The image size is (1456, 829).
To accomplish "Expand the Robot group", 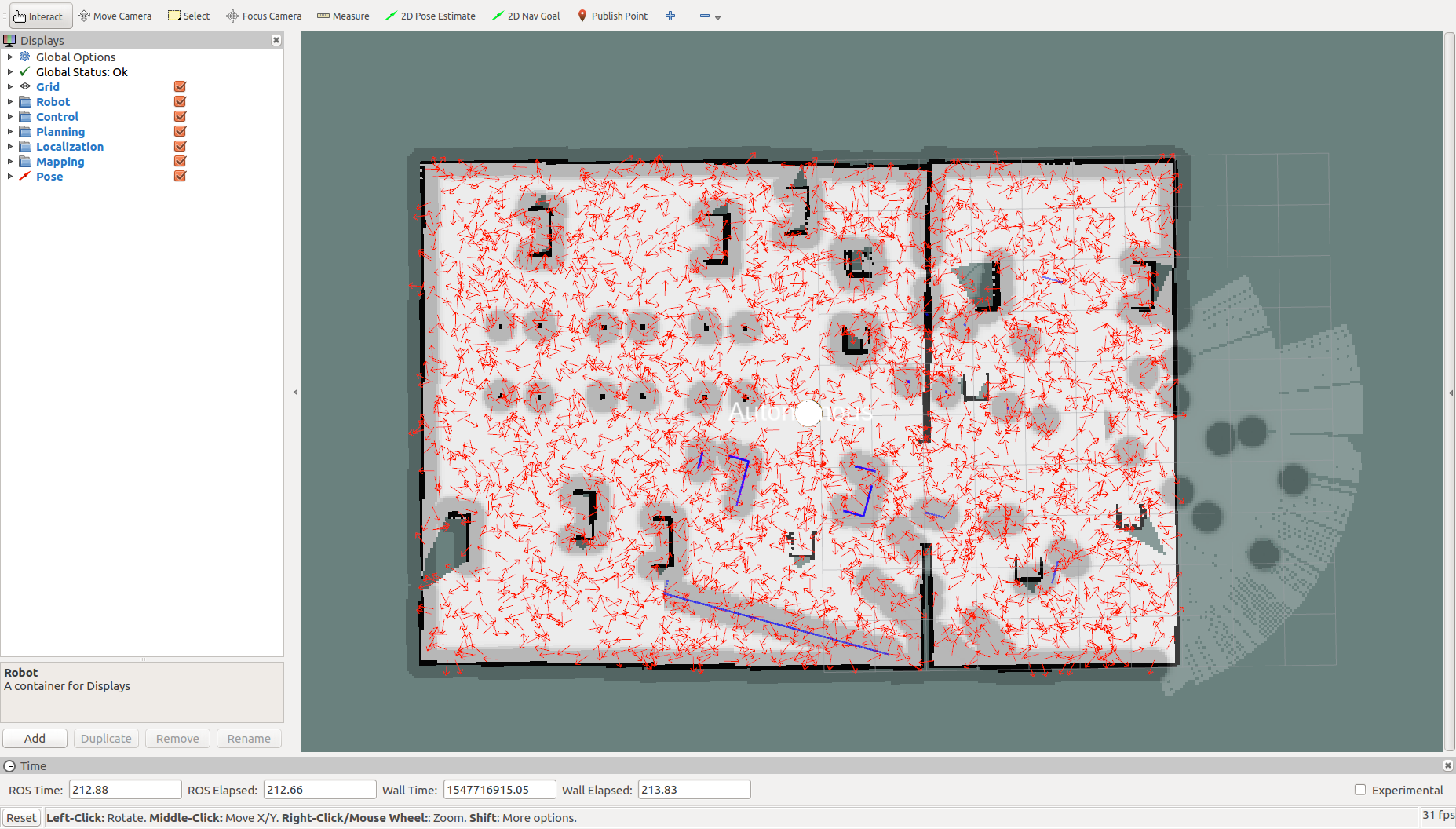I will (x=9, y=101).
